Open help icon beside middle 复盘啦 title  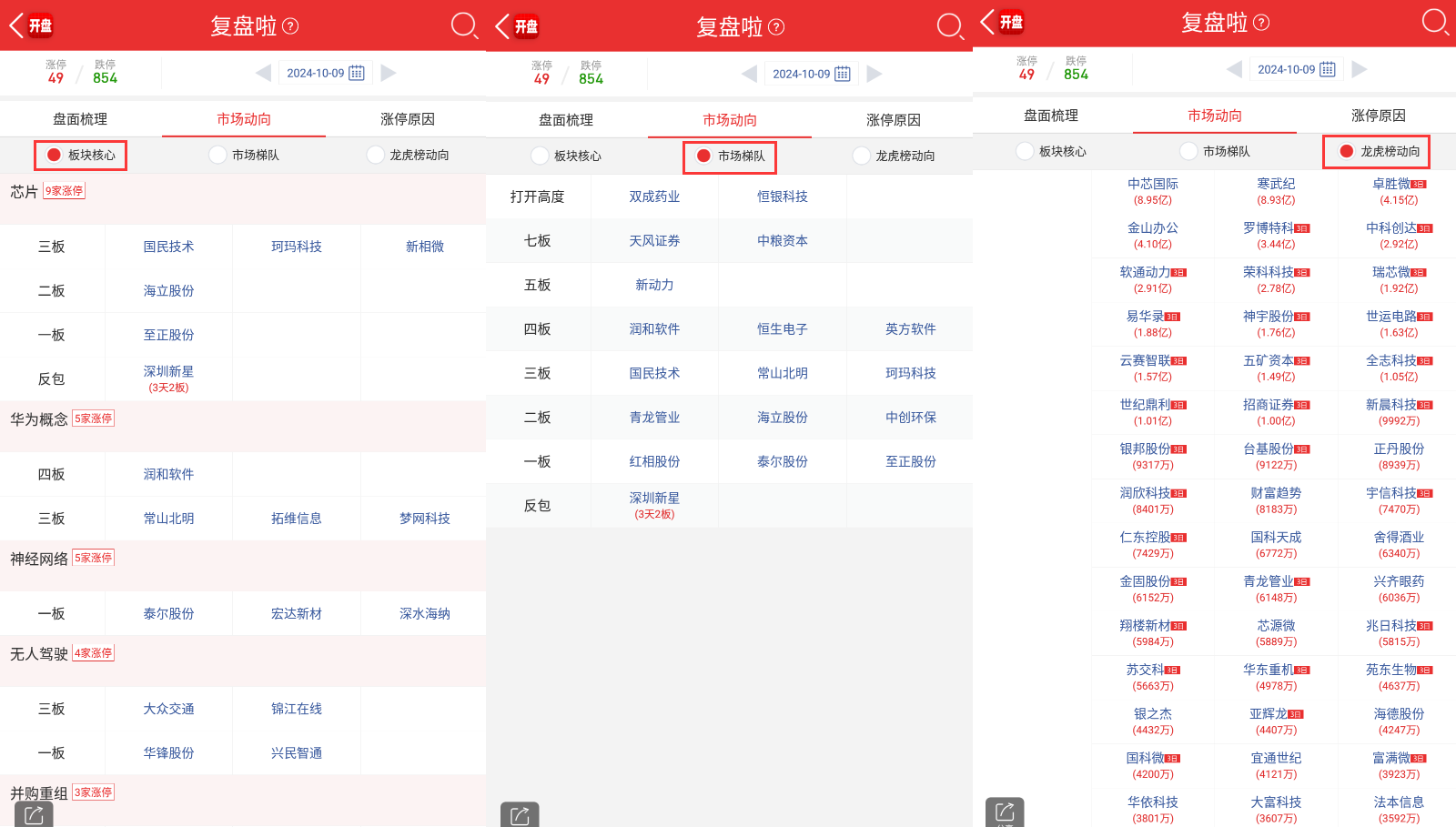pos(776,26)
